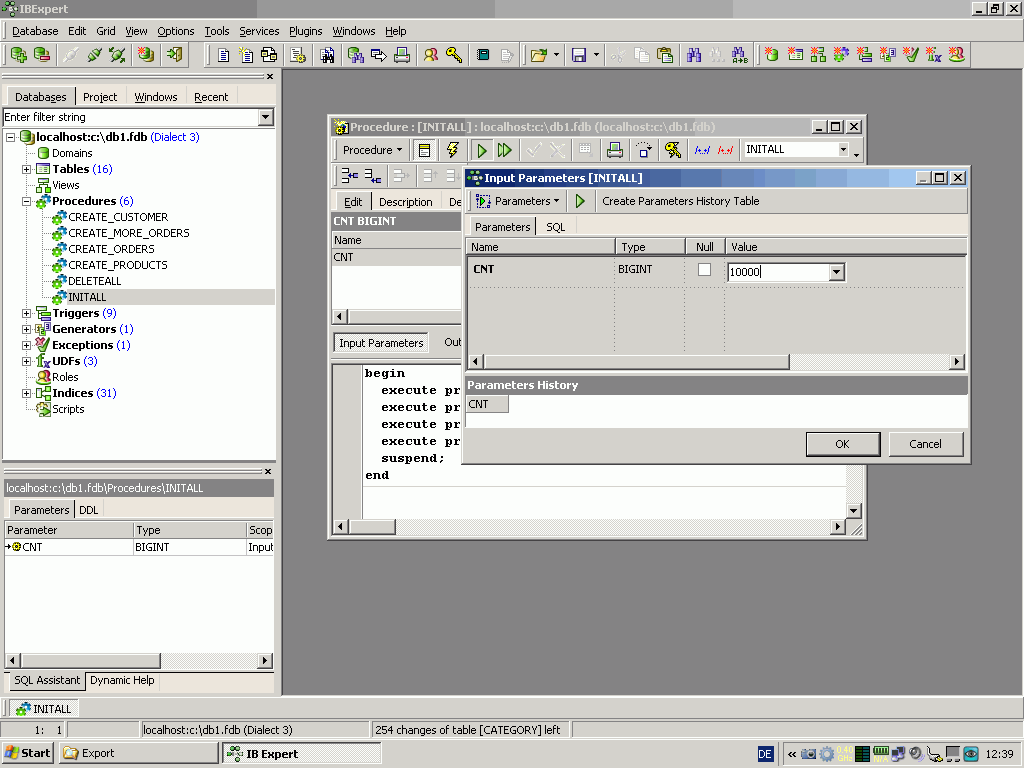Image resolution: width=1024 pixels, height=768 pixels.
Task: Click Cancel in Input Parameters dialog
Action: [x=925, y=444]
